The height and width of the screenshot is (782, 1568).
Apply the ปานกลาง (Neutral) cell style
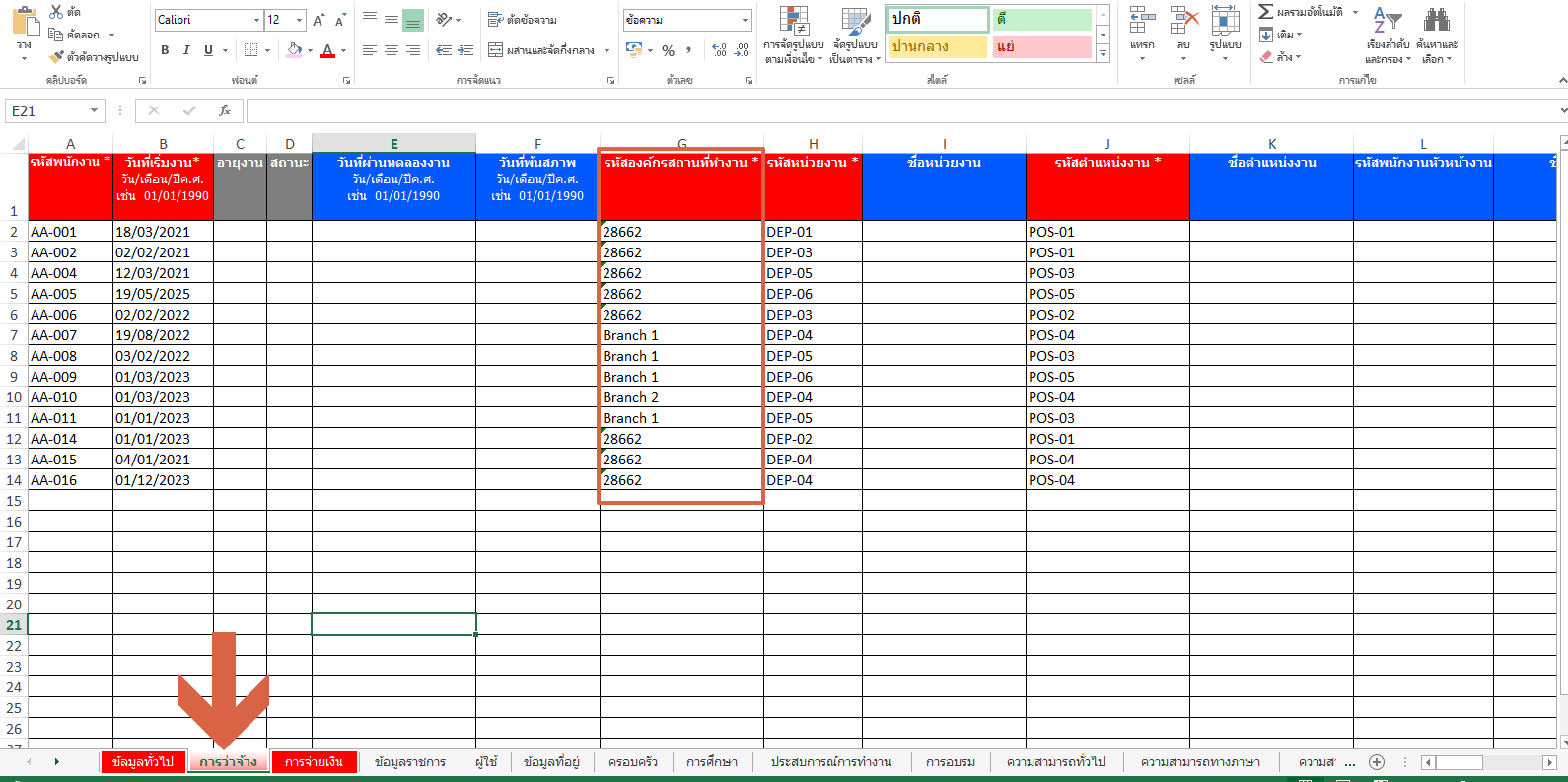tap(937, 46)
